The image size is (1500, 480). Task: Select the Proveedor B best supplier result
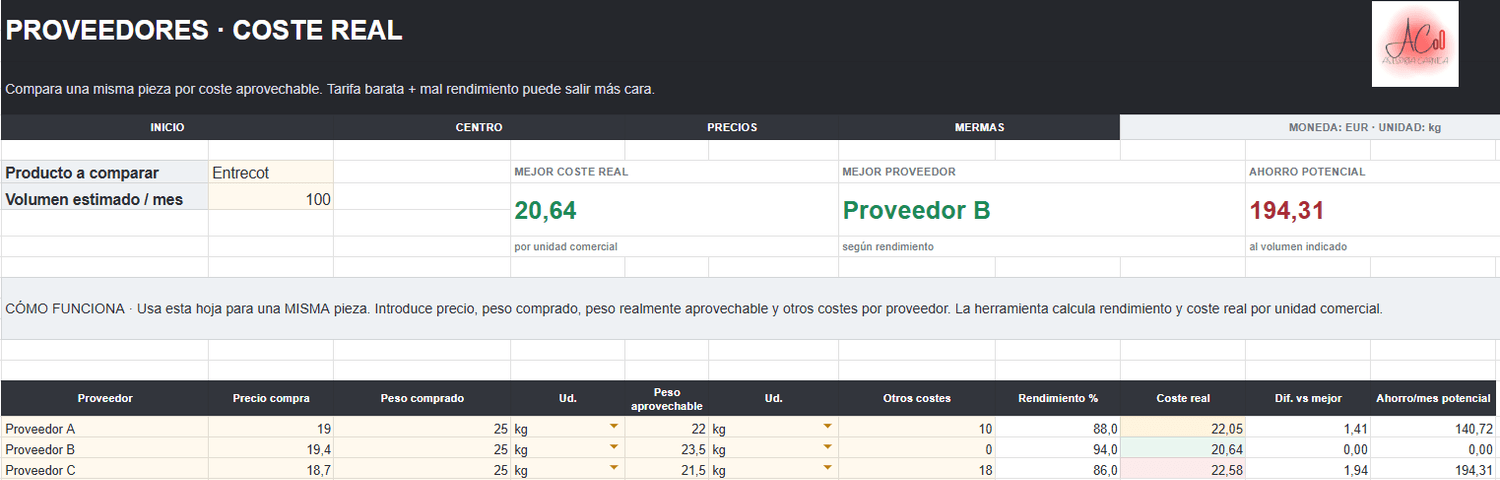tap(916, 210)
